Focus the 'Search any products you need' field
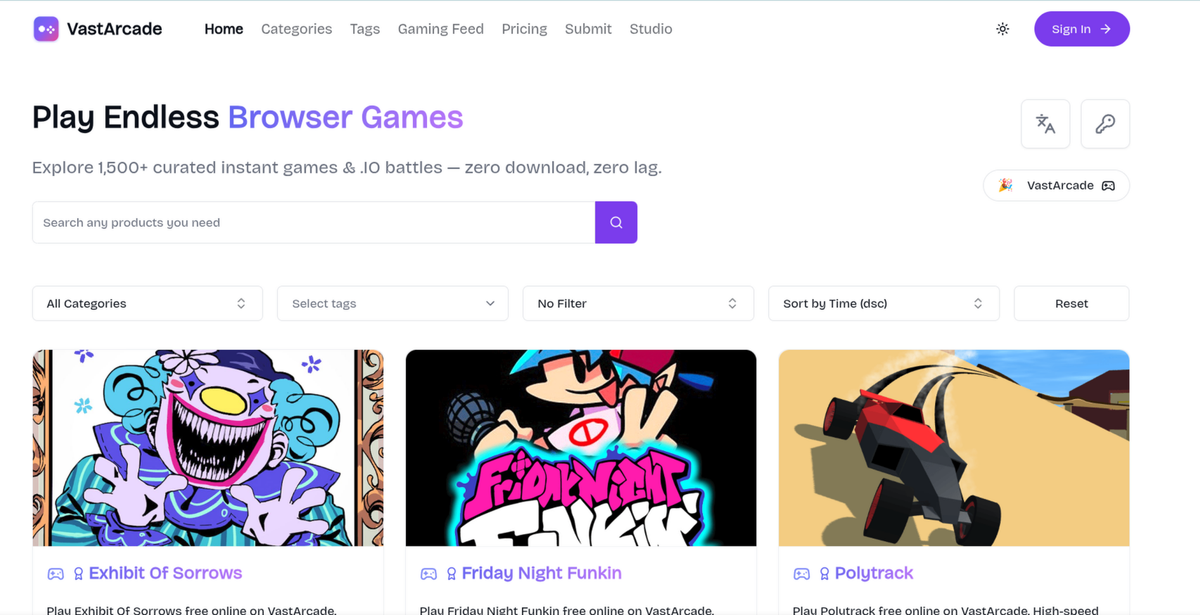 [x=314, y=222]
